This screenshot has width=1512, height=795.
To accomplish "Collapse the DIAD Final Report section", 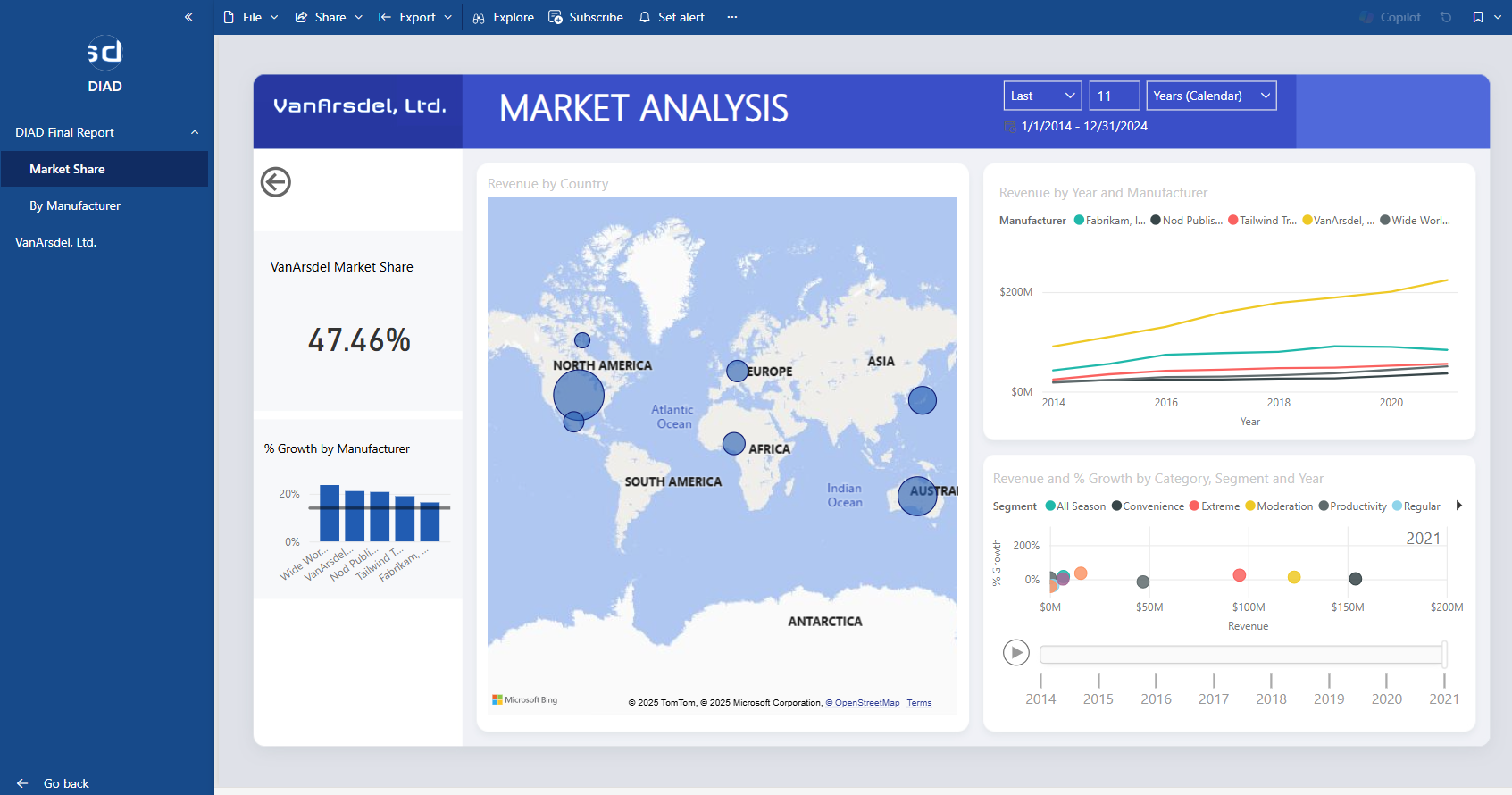I will (195, 132).
